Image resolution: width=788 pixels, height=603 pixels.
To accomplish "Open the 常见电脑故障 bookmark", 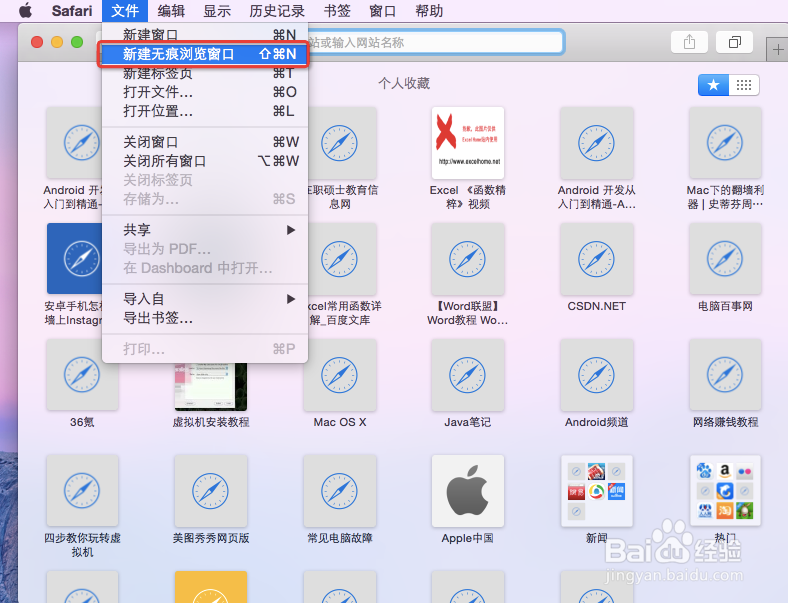I will 340,491.
